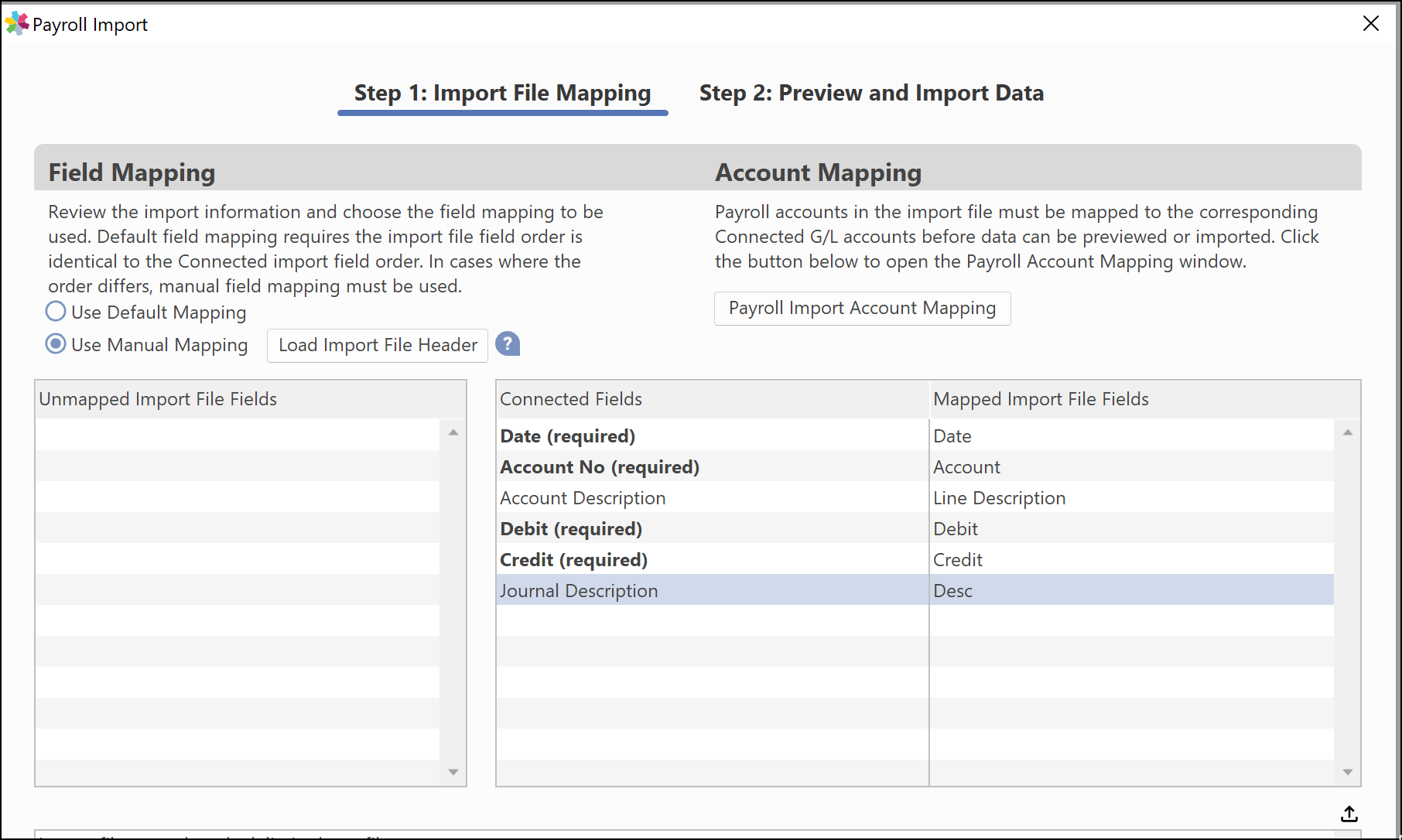Click the Payroll Import app logo icon
1402x840 pixels.
[16, 24]
